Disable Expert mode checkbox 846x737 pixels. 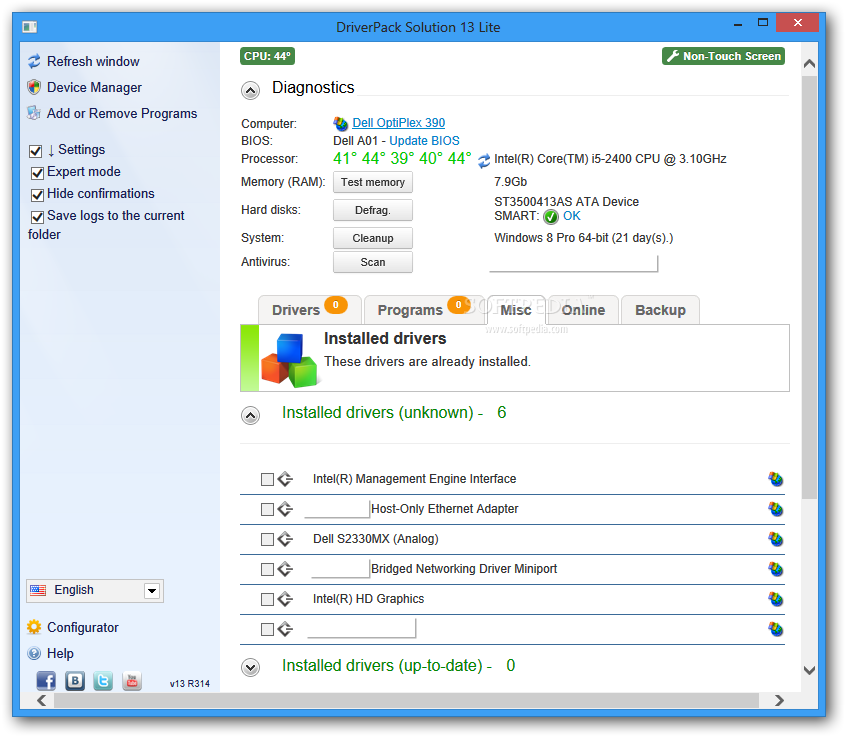[x=37, y=173]
